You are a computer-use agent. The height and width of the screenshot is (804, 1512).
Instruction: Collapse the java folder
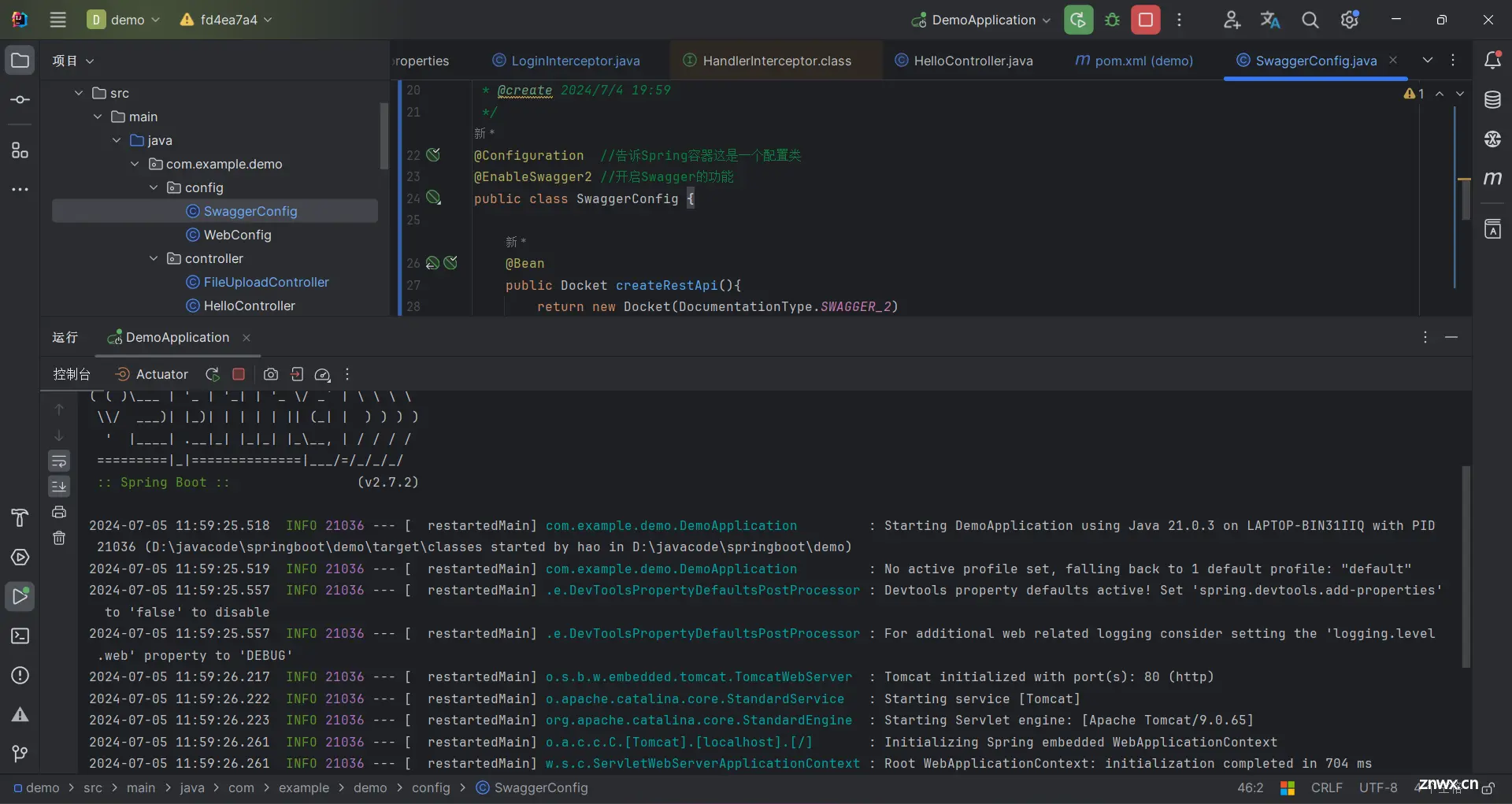click(x=117, y=140)
